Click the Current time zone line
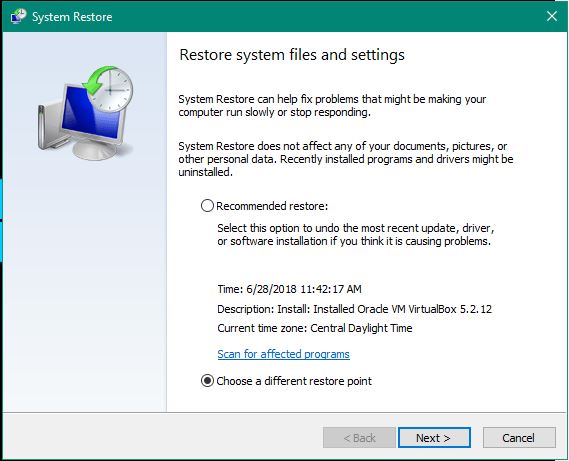Screen dimensions: 569x461 coord(315,328)
